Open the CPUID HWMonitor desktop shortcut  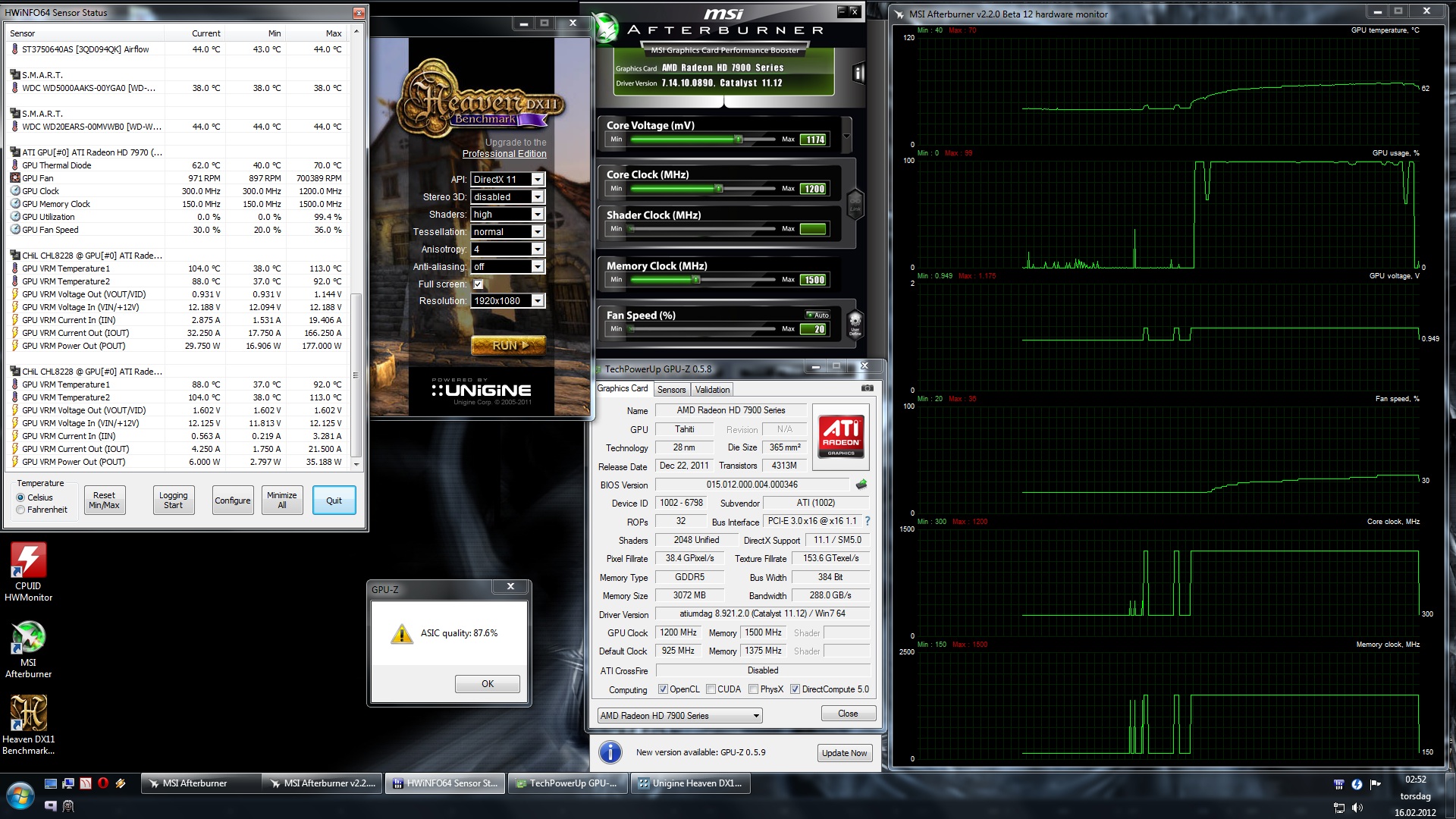point(28,572)
